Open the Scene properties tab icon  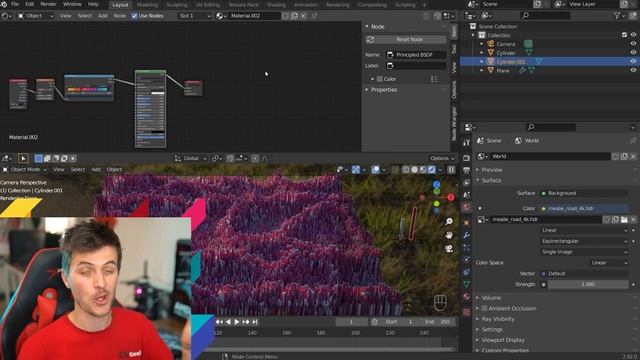467,195
